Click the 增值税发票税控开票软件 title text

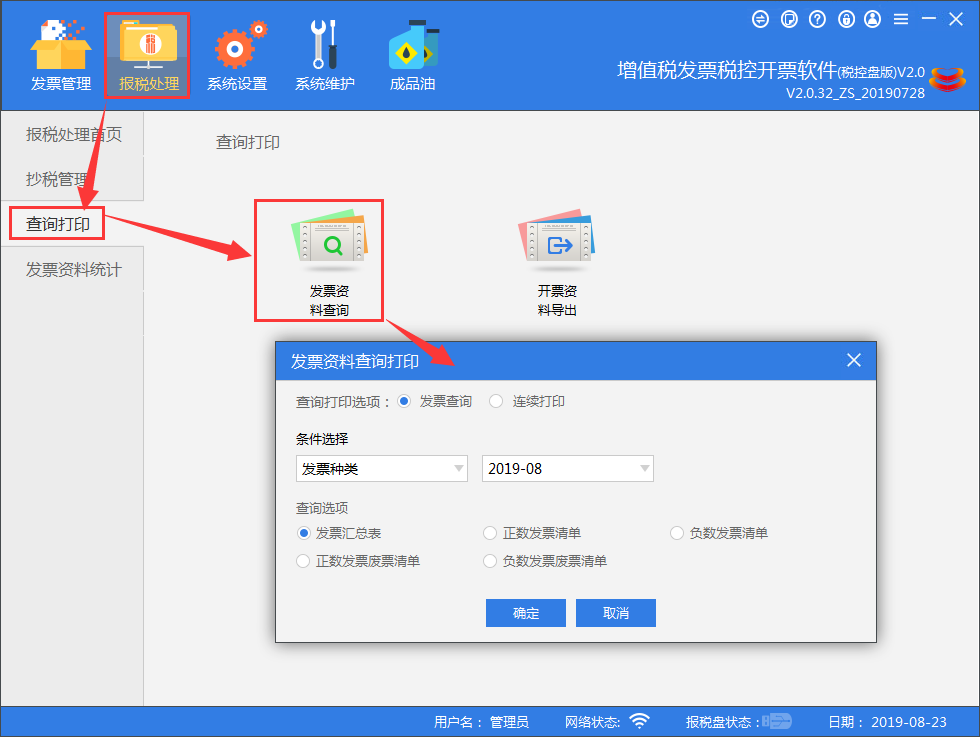727,70
